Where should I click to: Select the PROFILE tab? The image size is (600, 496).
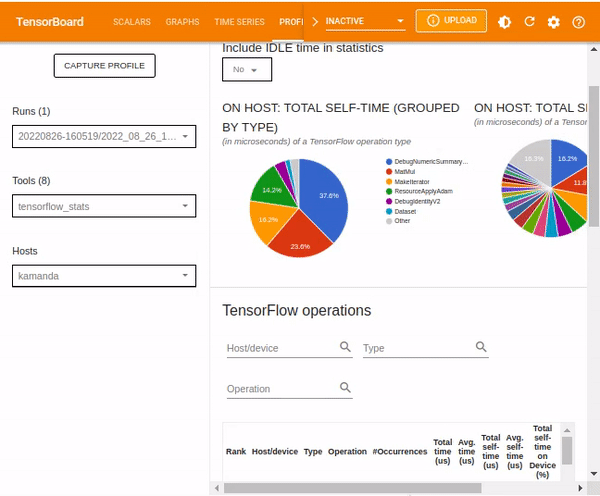pyautogui.click(x=291, y=22)
